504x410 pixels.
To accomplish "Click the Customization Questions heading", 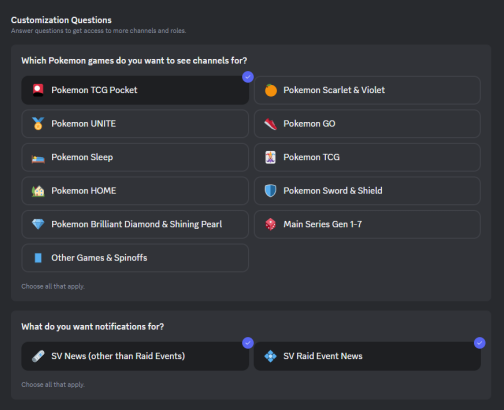I will 61,20.
